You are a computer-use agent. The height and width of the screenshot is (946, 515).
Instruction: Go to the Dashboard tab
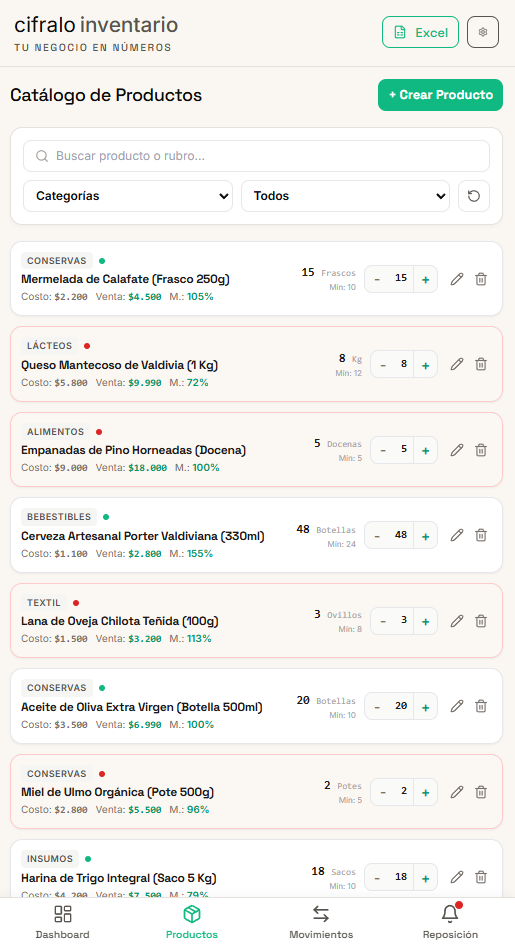[63, 922]
